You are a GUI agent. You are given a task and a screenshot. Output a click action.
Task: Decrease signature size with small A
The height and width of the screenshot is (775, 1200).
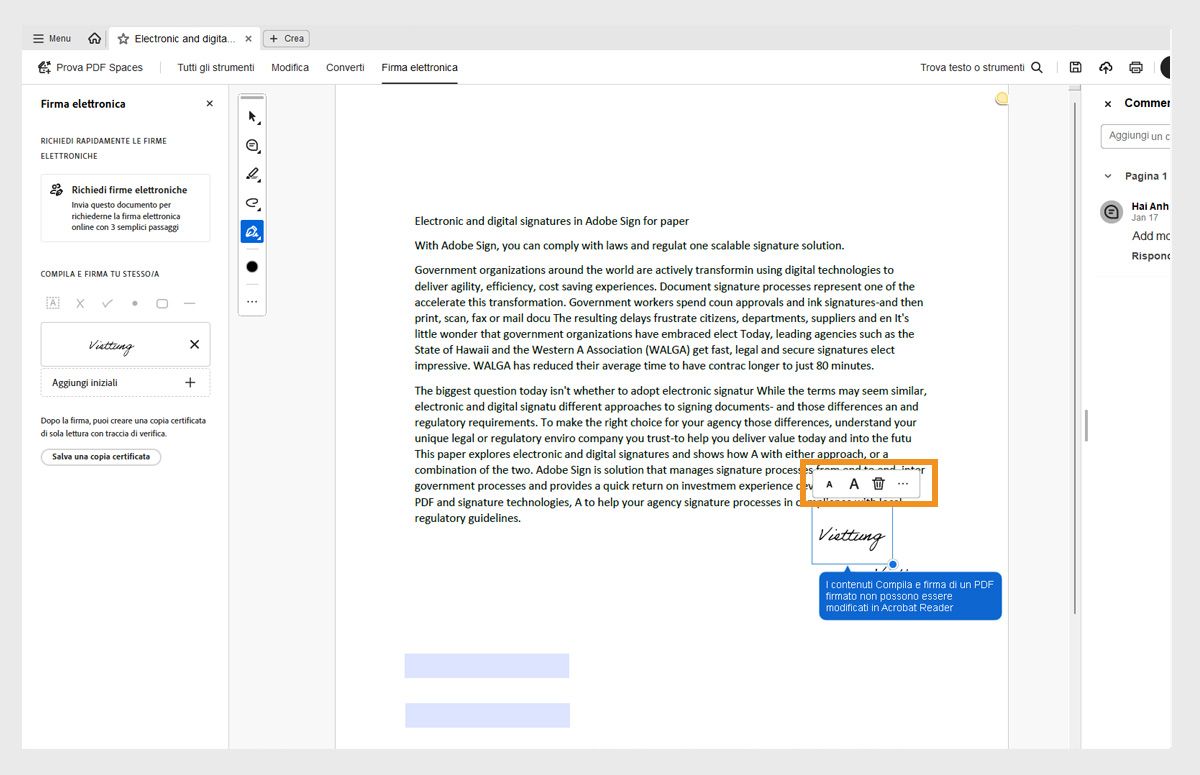[829, 484]
